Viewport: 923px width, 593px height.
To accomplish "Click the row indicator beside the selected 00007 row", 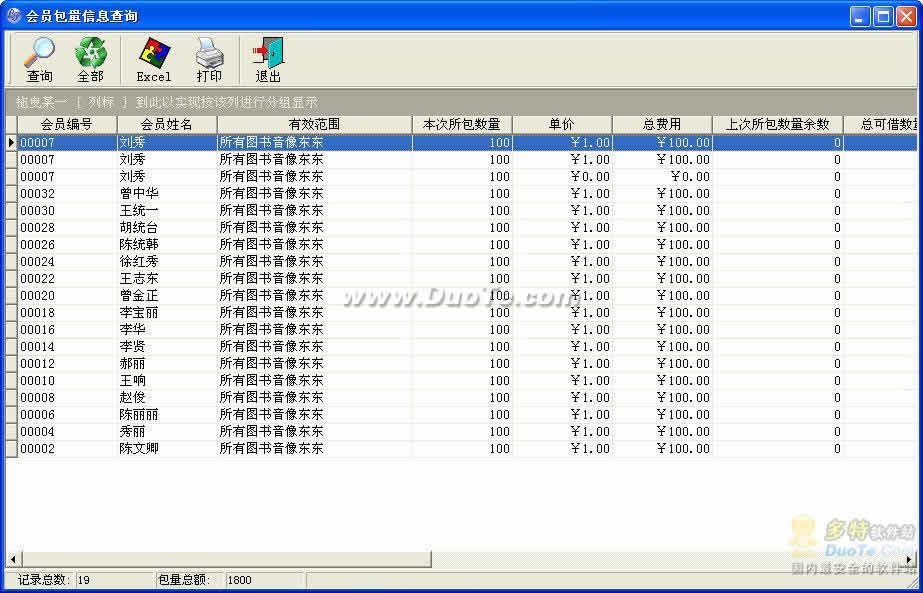I will pos(11,143).
